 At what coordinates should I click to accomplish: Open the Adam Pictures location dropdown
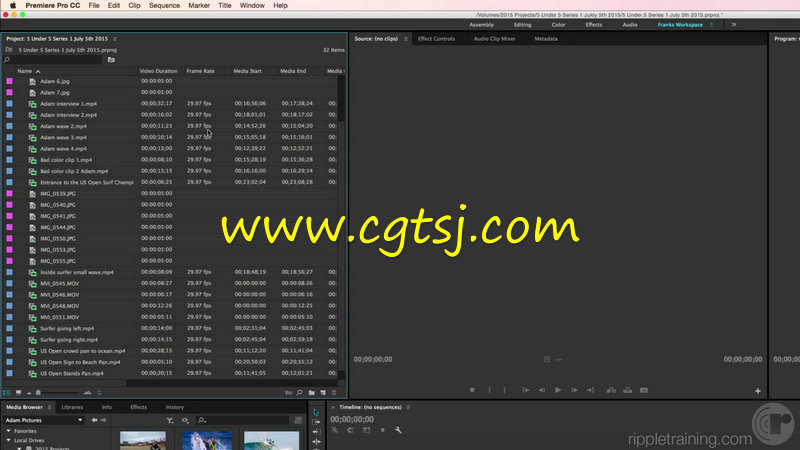[44, 420]
